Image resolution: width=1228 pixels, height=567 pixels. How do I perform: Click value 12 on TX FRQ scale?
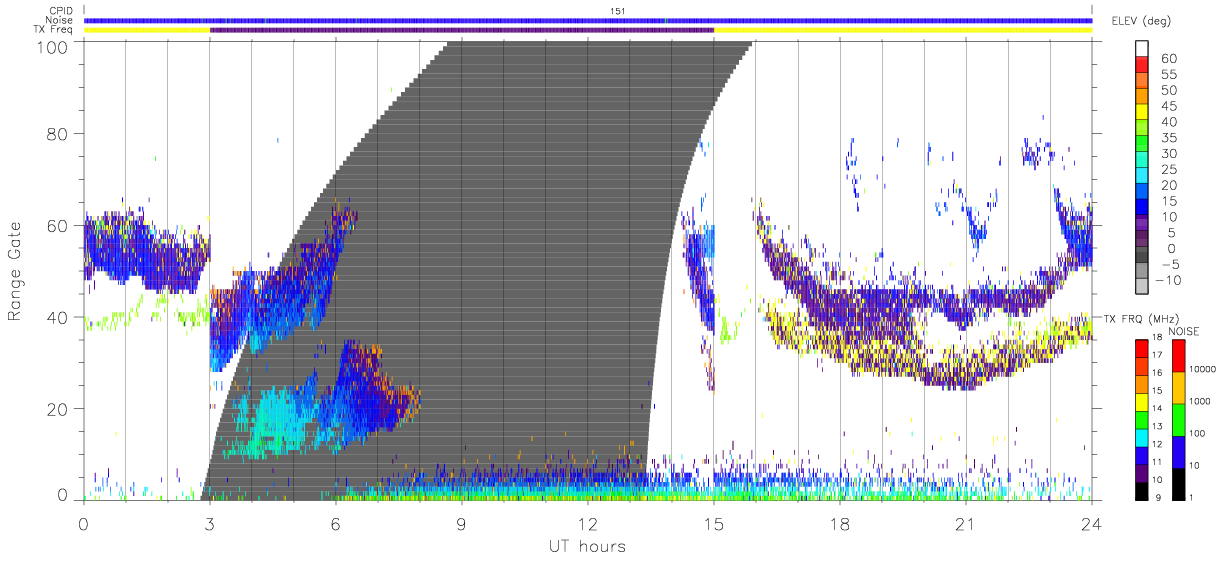pos(1158,445)
